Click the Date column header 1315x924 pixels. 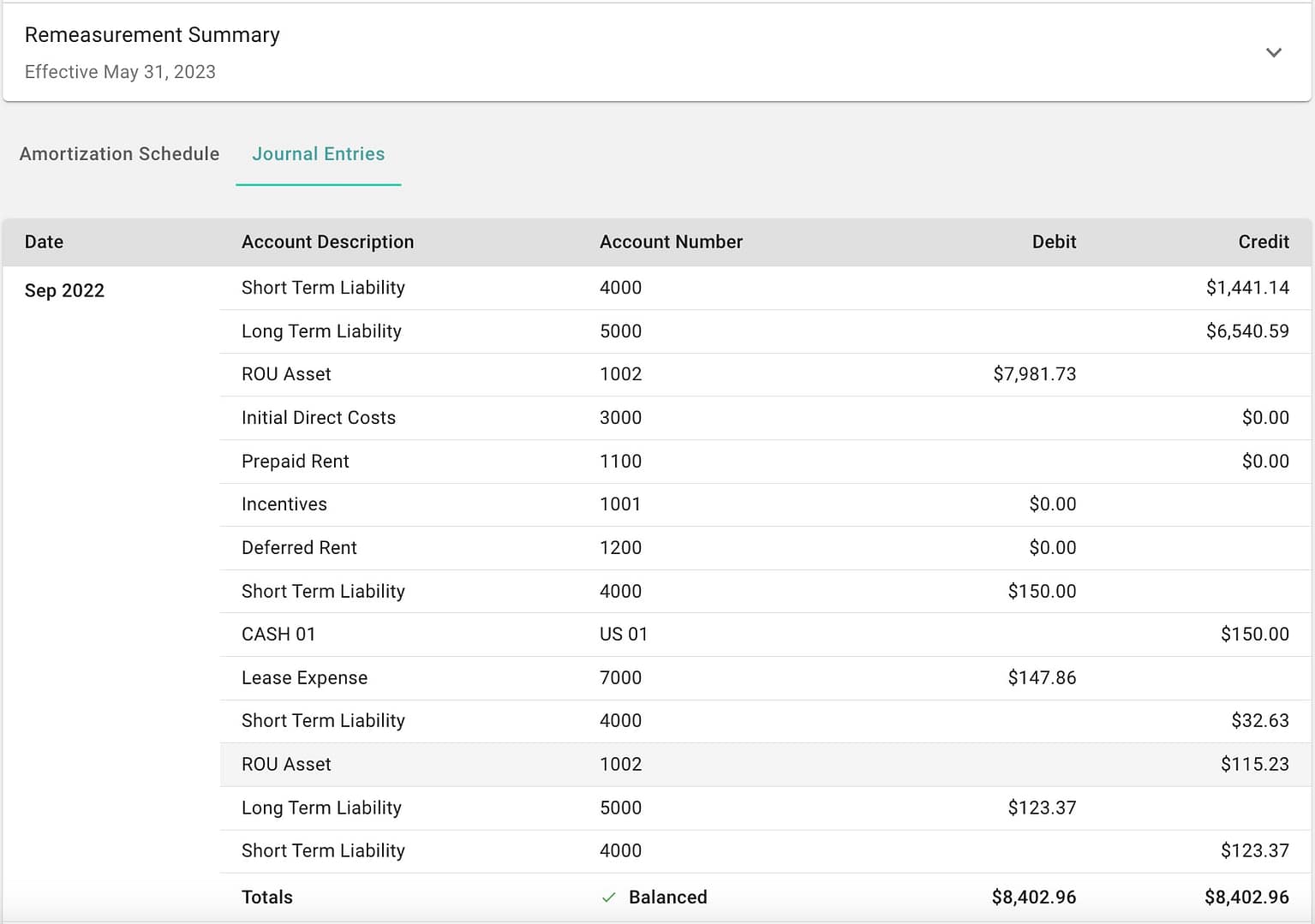[44, 242]
